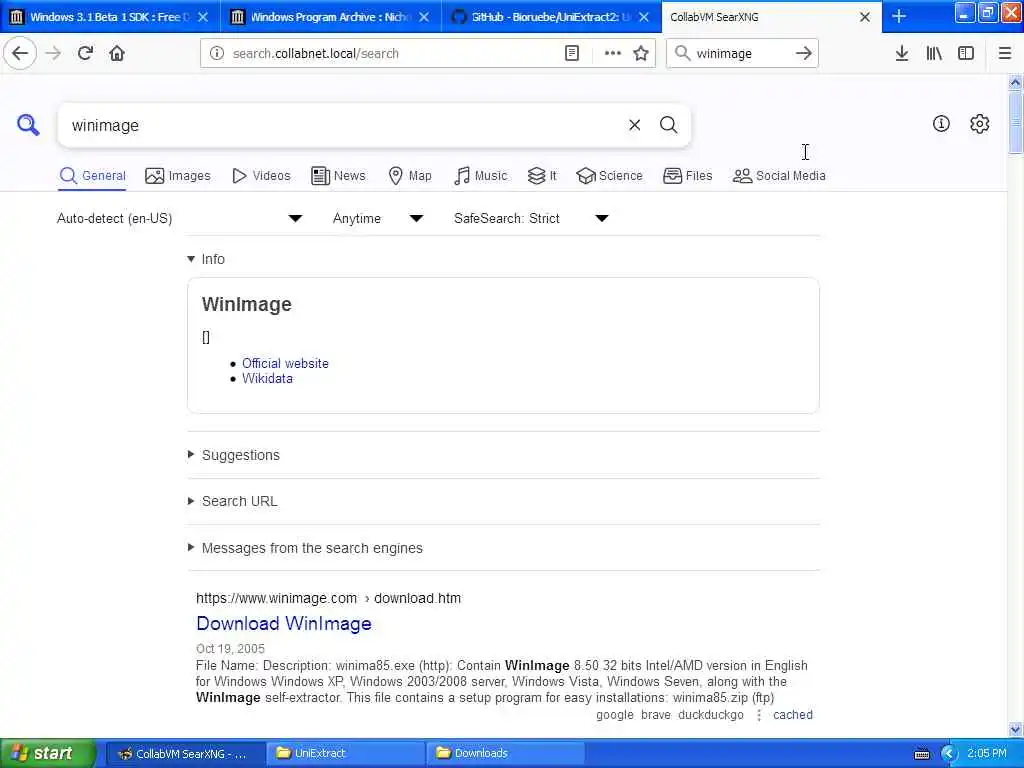The image size is (1024, 768).
Task: Select the Music search category
Action: pyautogui.click(x=480, y=176)
